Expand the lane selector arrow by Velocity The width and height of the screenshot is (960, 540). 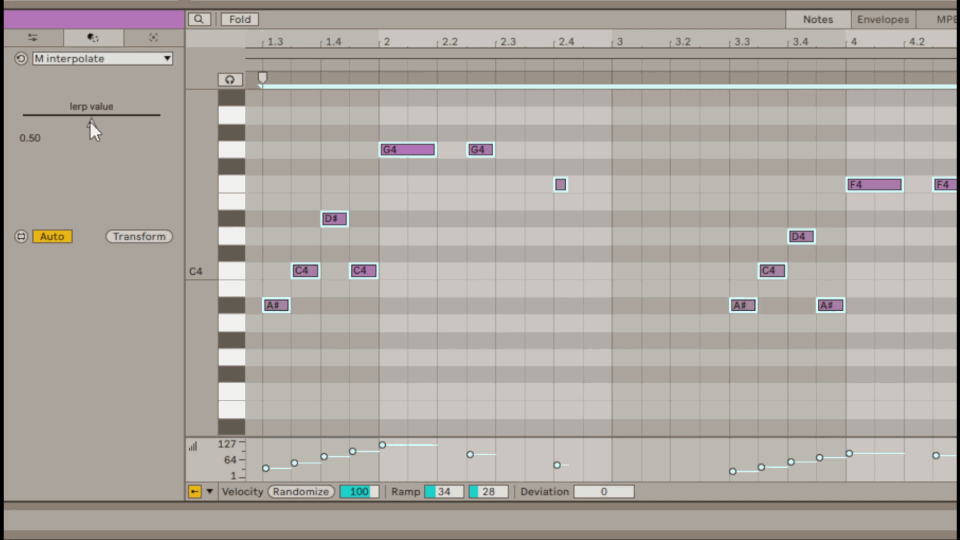pos(210,492)
